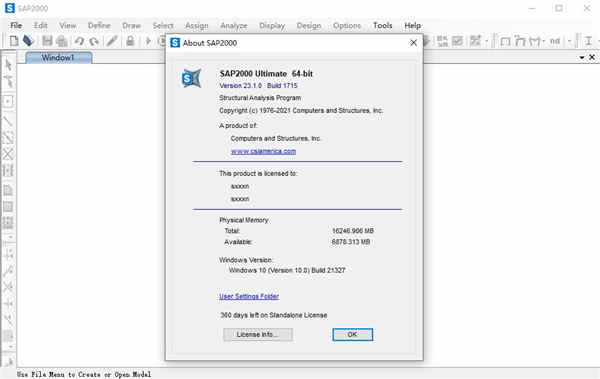Click the rectangle frame icon in right toolbar
The image size is (600, 379).
pos(505,41)
